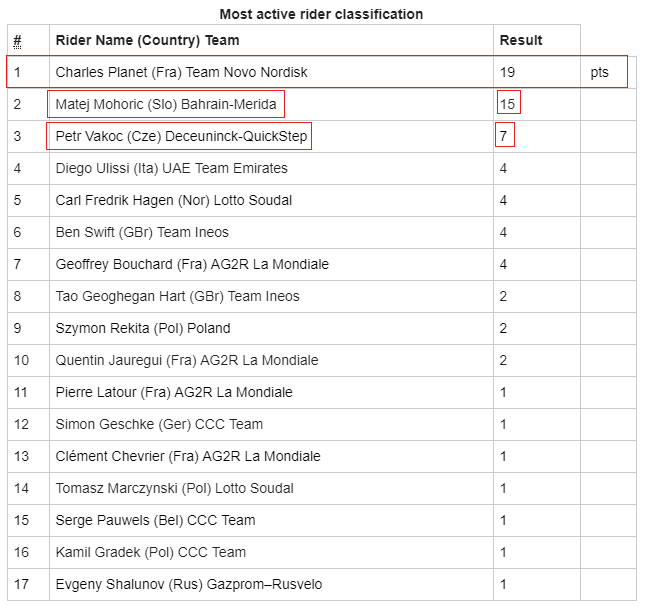
Task: Click rank number 1 beside Charles Planet
Action: click(x=17, y=72)
